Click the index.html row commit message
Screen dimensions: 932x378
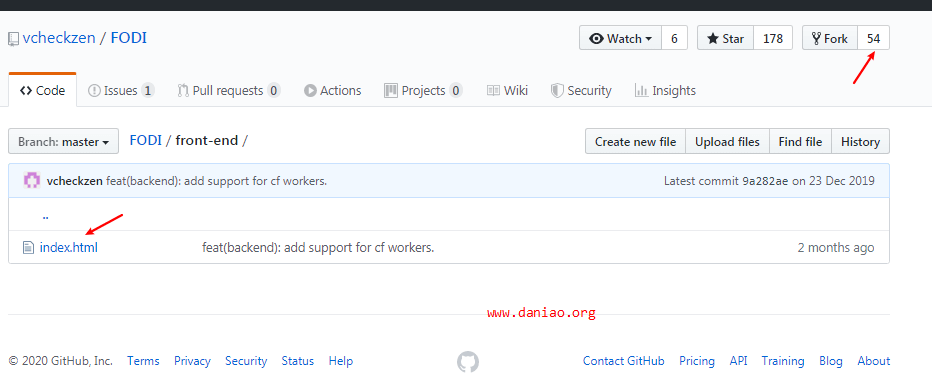click(x=318, y=247)
